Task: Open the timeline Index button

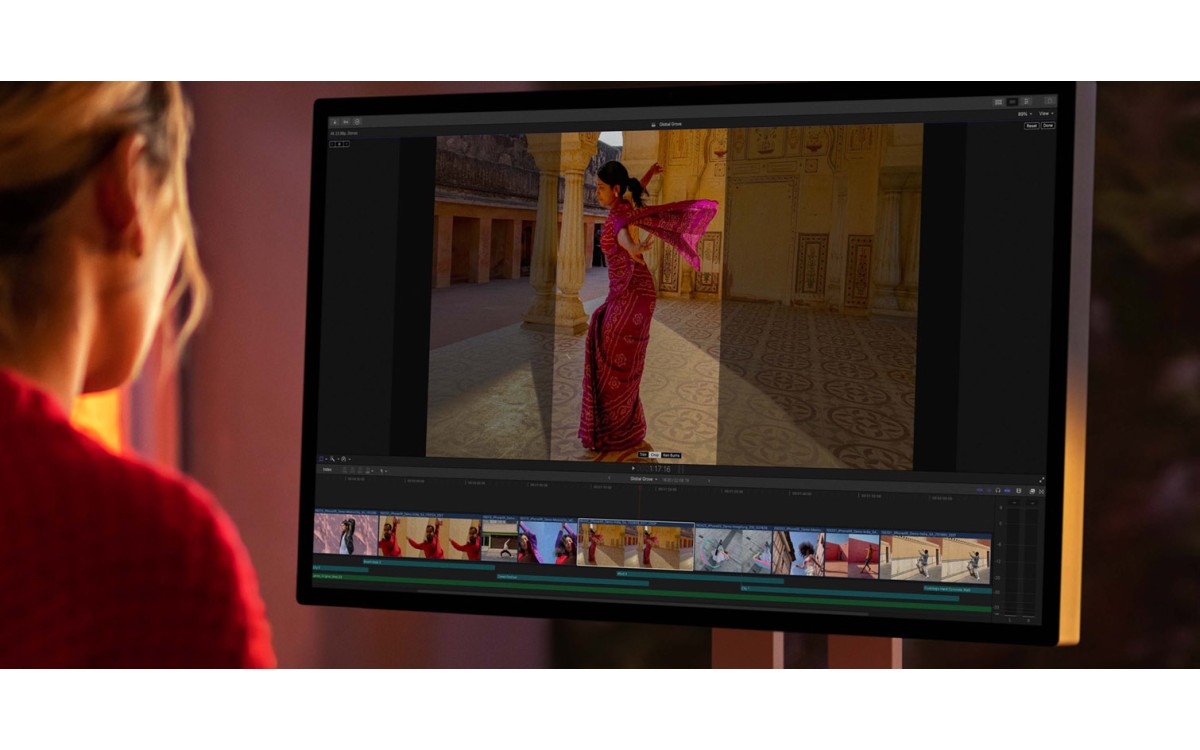Action: click(327, 470)
